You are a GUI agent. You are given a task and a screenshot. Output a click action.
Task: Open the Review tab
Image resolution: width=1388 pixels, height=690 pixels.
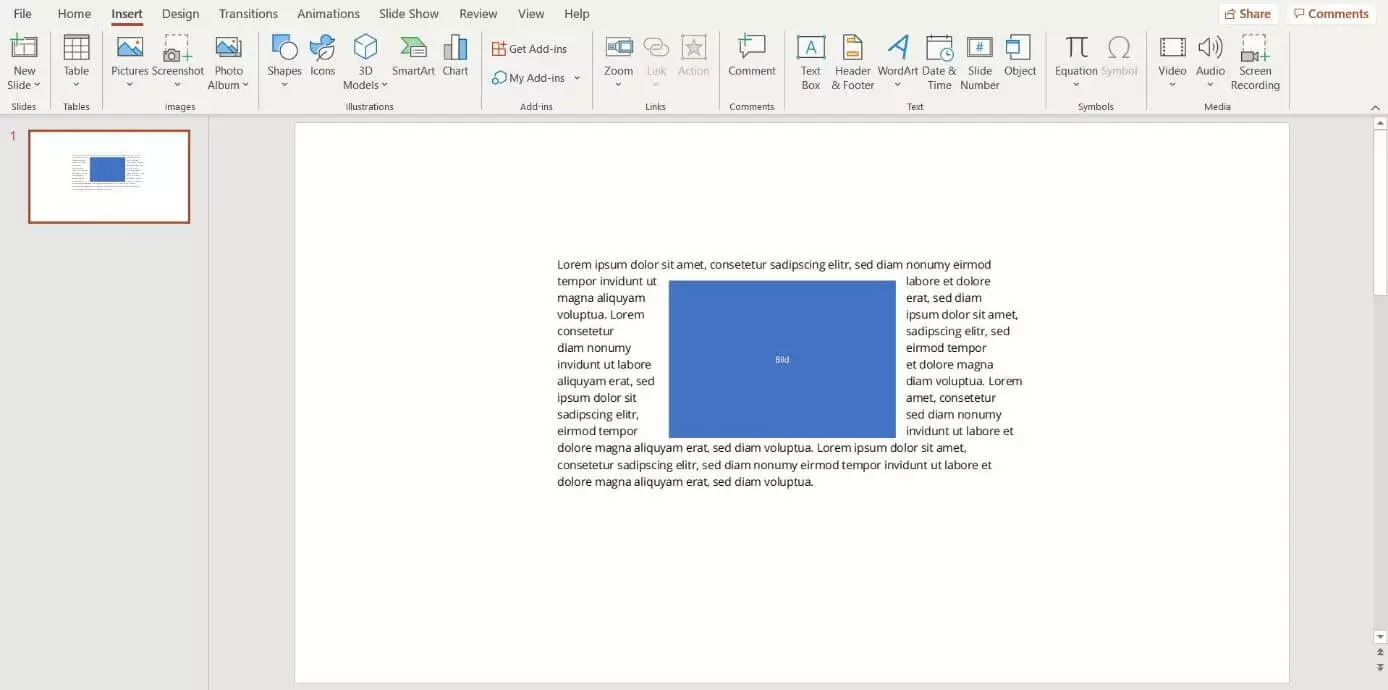pyautogui.click(x=478, y=14)
